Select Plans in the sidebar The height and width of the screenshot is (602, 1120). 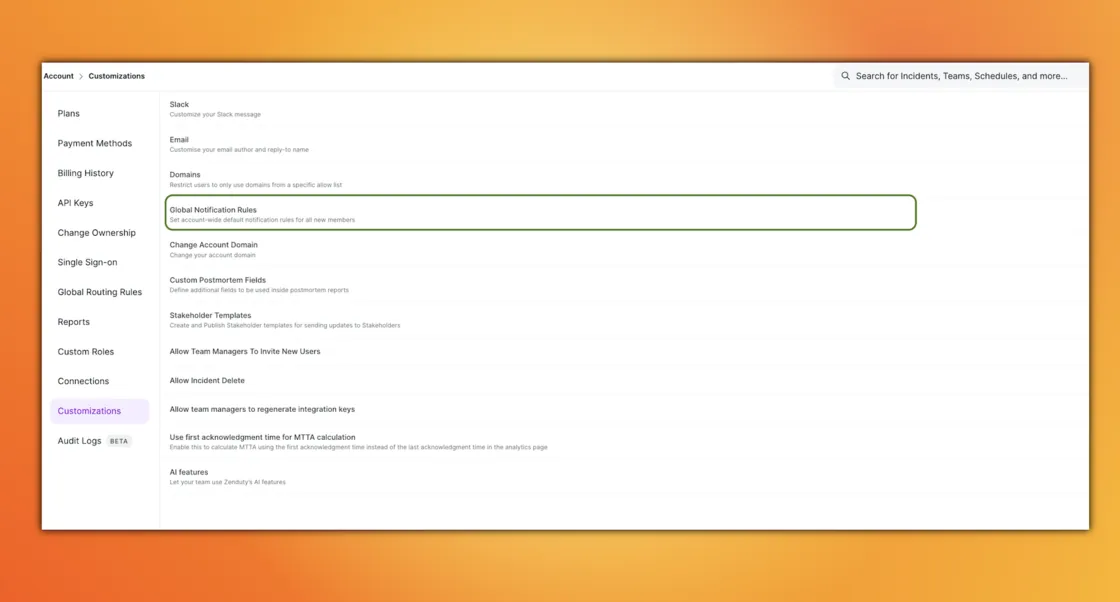[68, 113]
